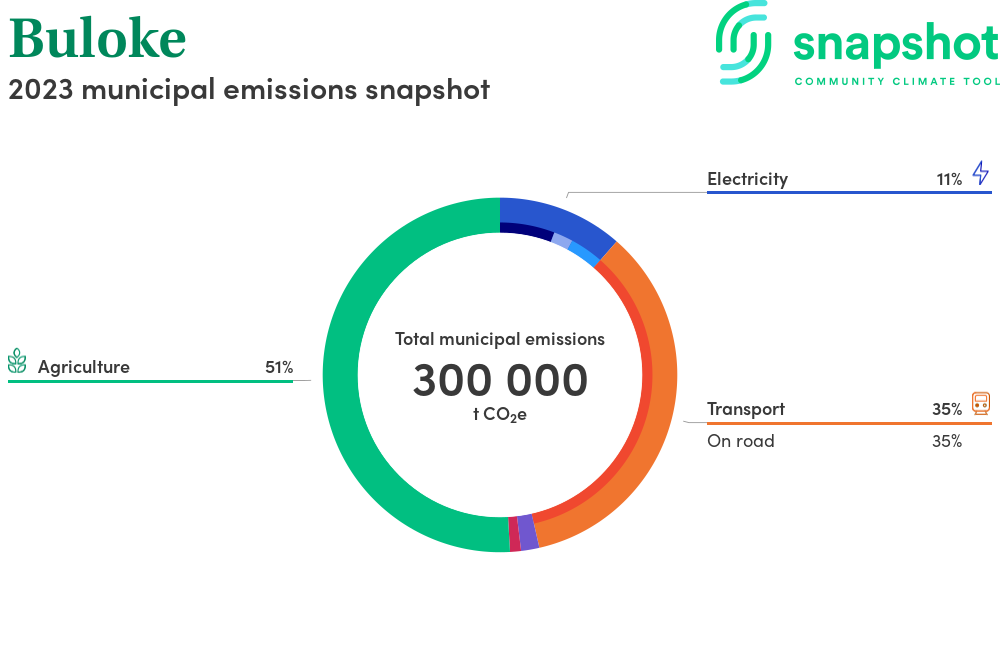Click the purple segment at donut bottom

coord(528,534)
